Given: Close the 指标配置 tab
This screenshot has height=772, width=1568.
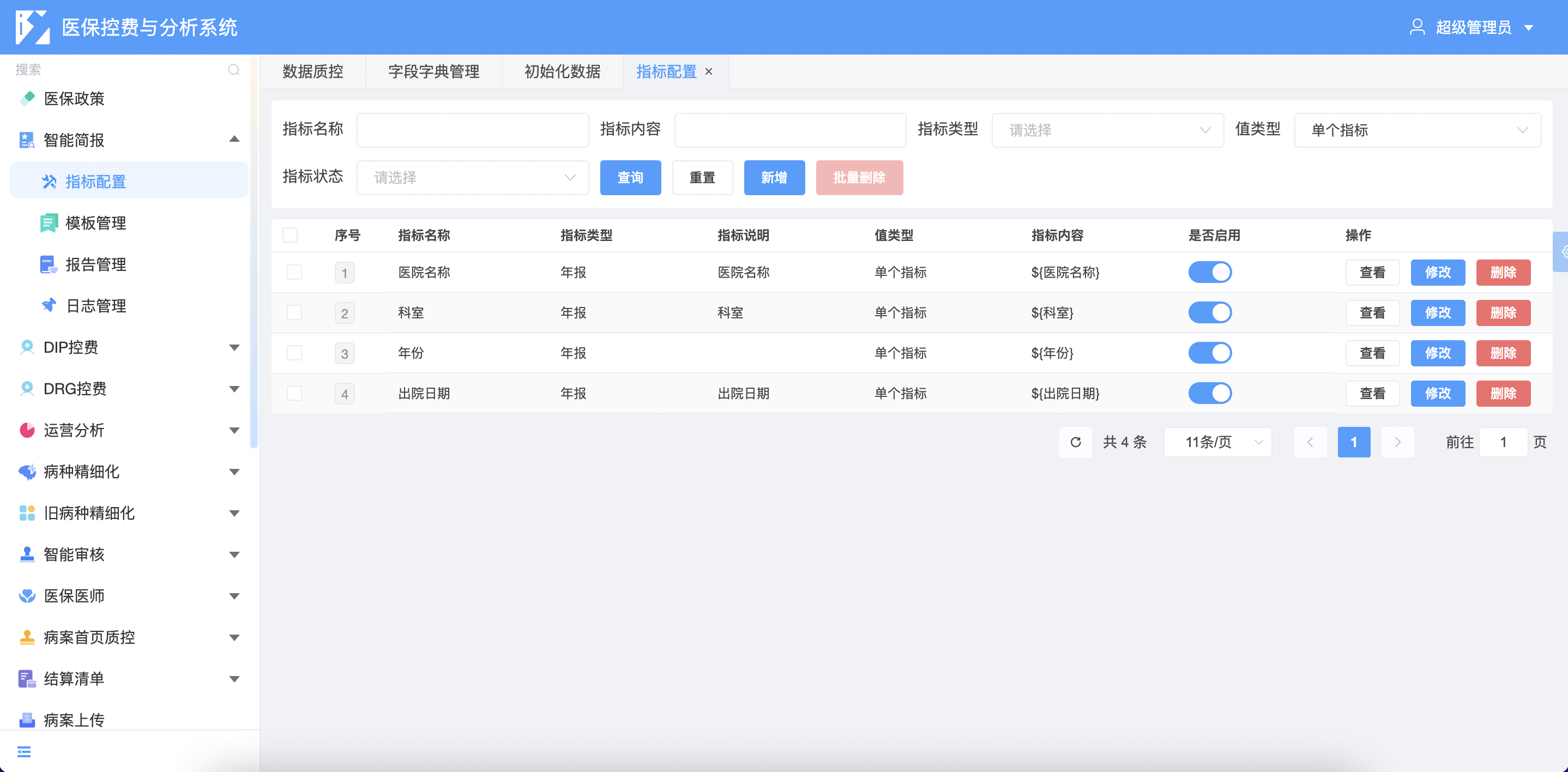Looking at the screenshot, I should (x=709, y=72).
